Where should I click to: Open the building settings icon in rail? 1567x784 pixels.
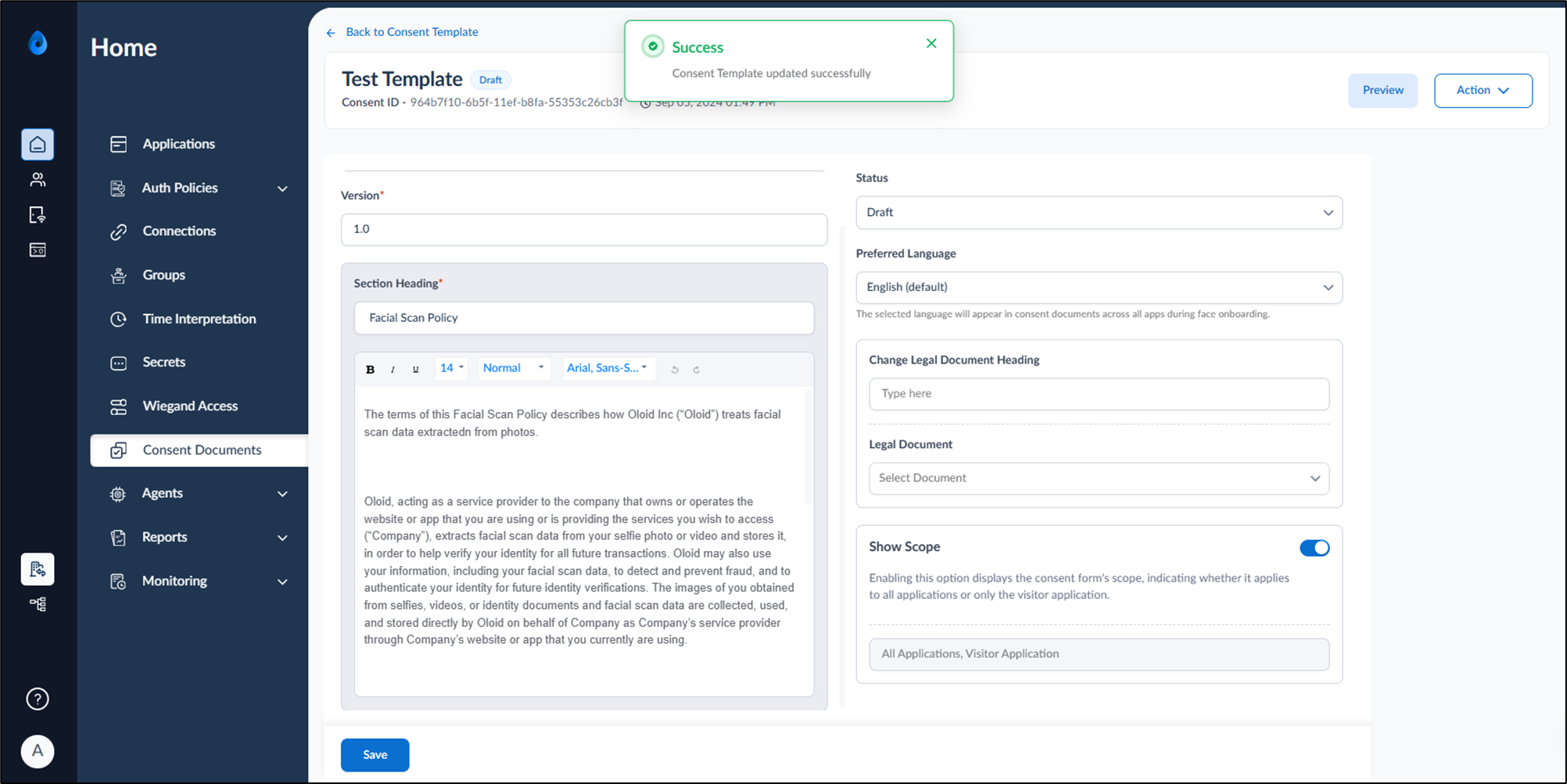38,569
